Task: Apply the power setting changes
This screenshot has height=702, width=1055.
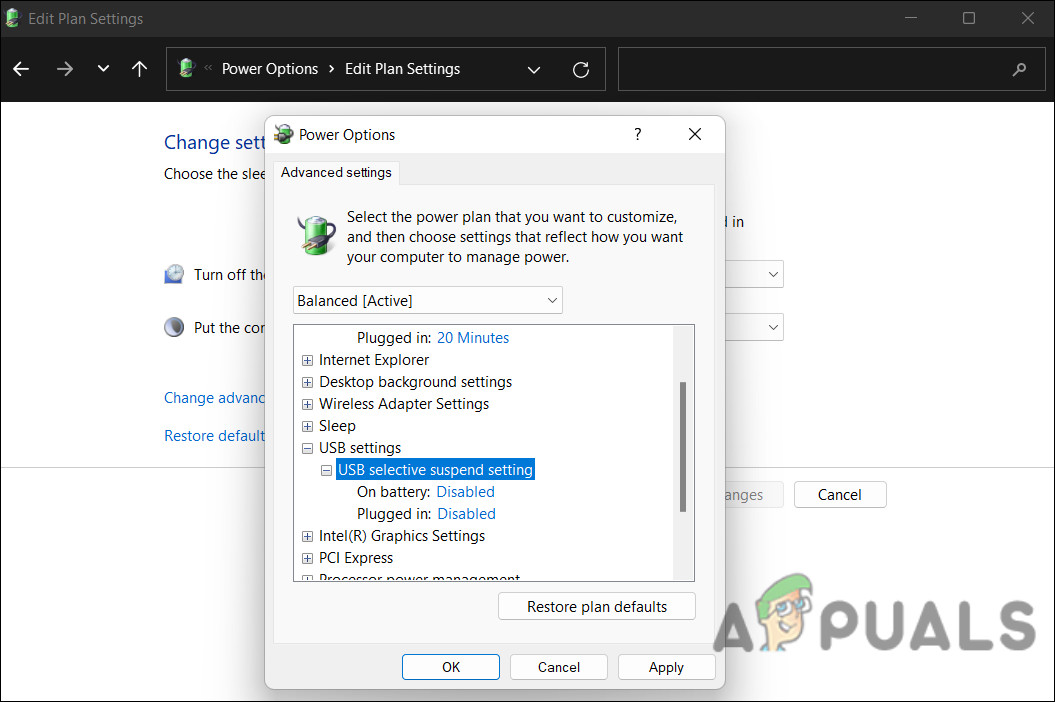Action: click(x=666, y=666)
